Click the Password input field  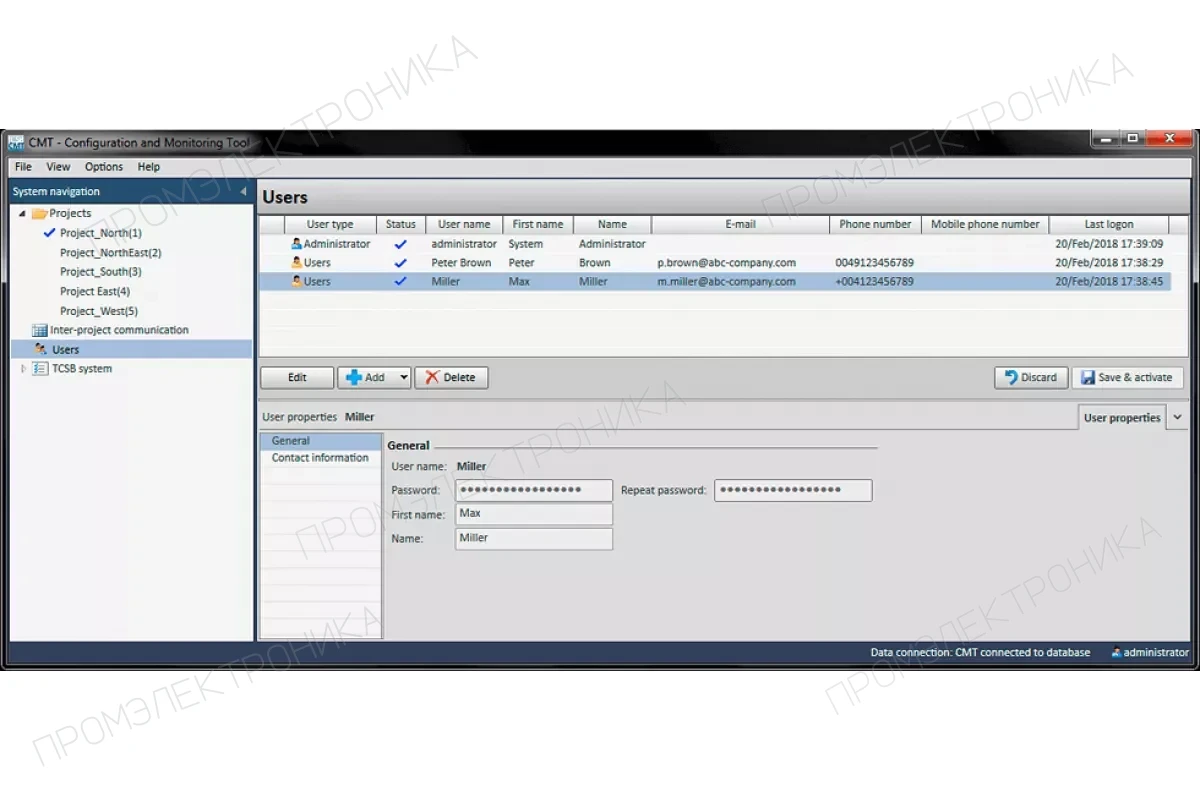point(534,490)
